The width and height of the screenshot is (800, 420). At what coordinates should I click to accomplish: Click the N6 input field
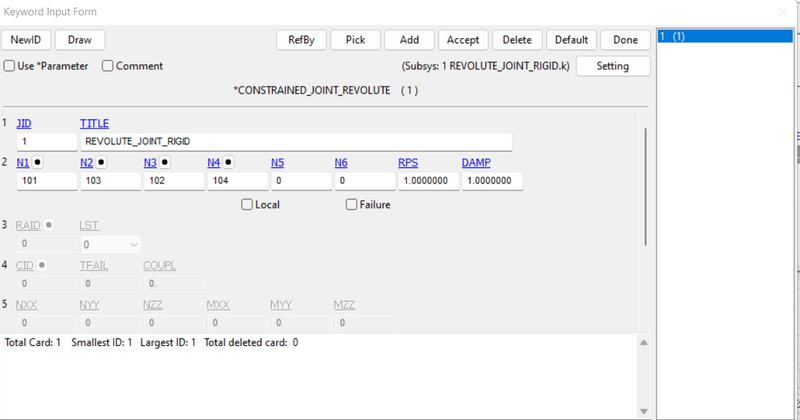[x=365, y=181]
